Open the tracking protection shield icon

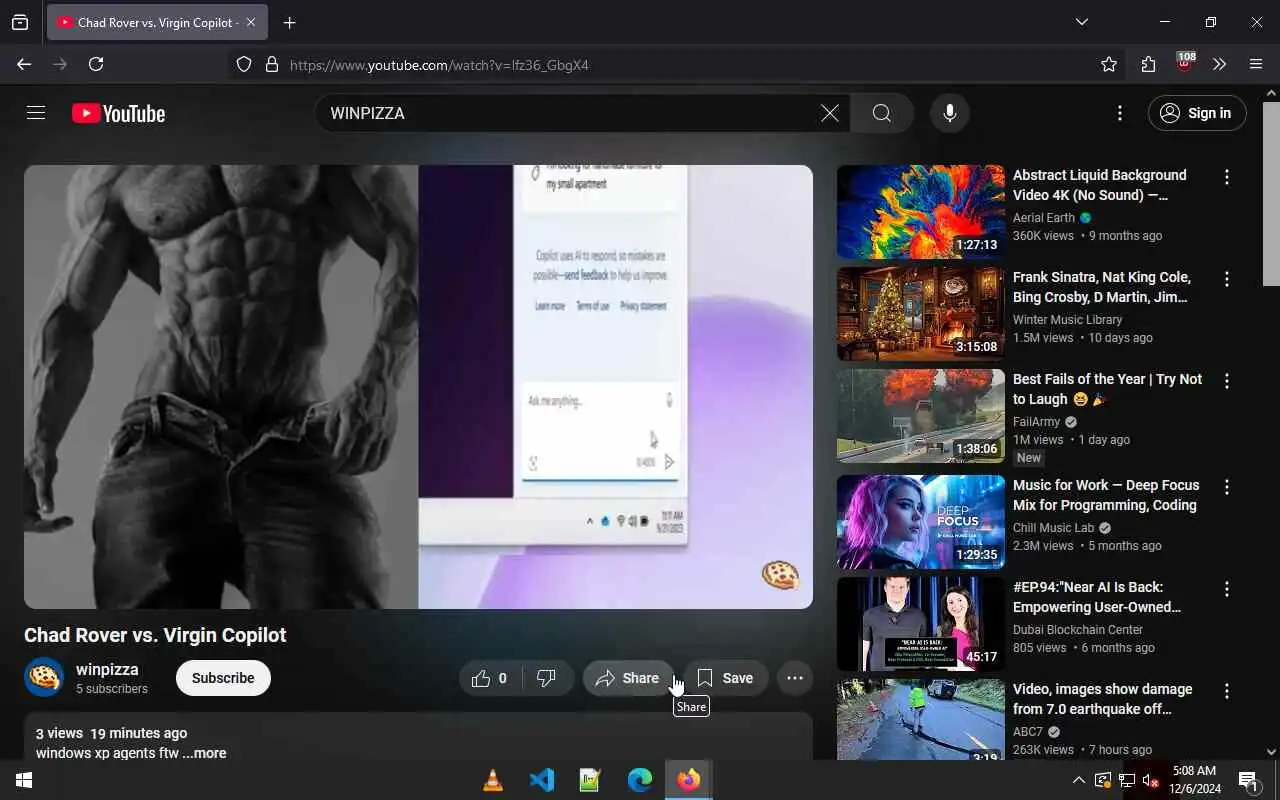(x=244, y=64)
